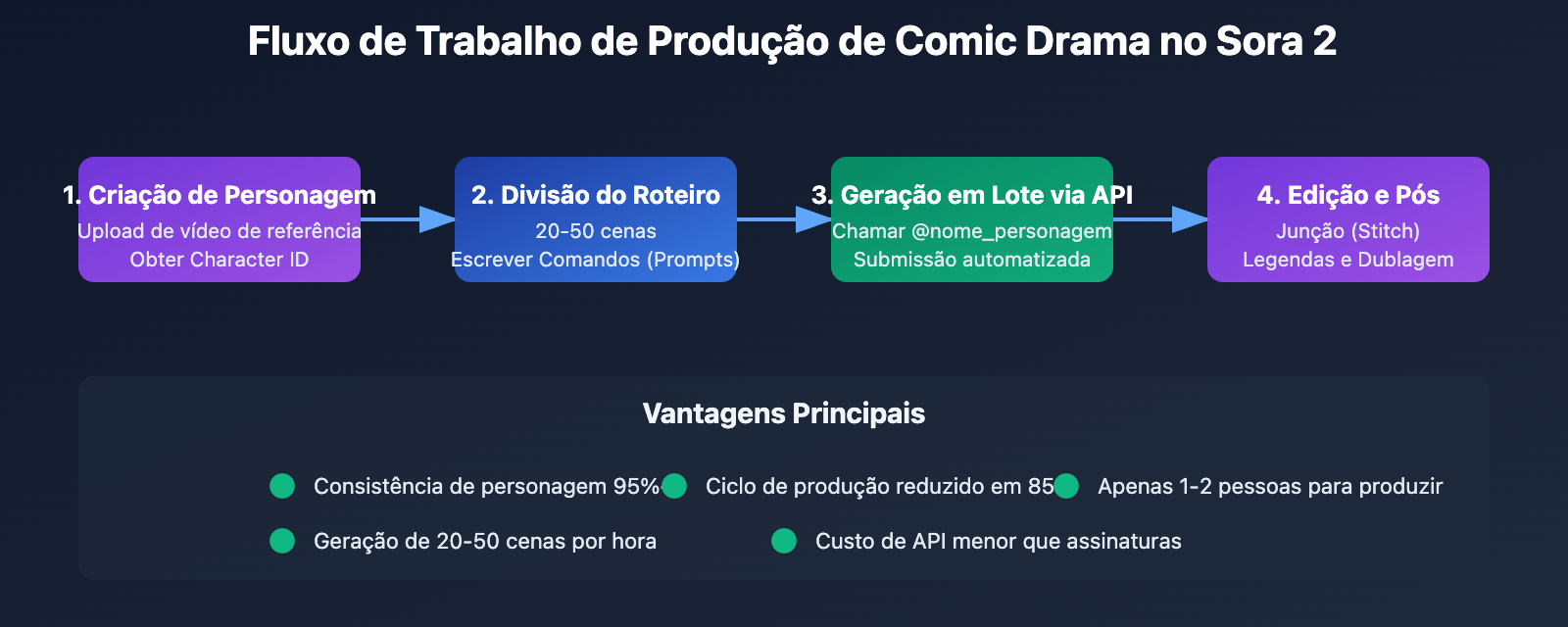
Task: Click green dot beside Ciclo de produção
Action: (674, 486)
